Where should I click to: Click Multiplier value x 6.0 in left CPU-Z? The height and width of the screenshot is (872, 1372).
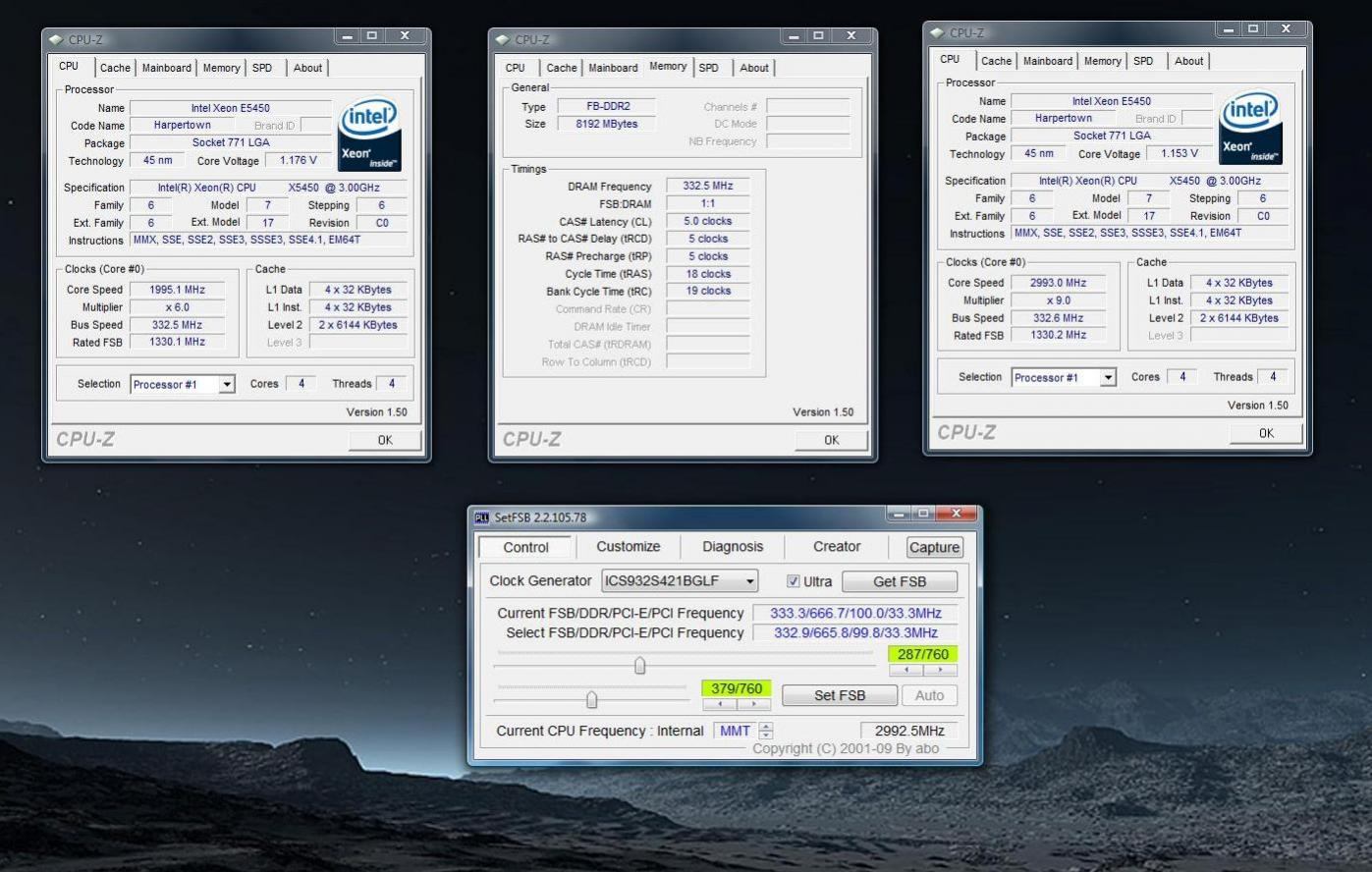pos(178,307)
